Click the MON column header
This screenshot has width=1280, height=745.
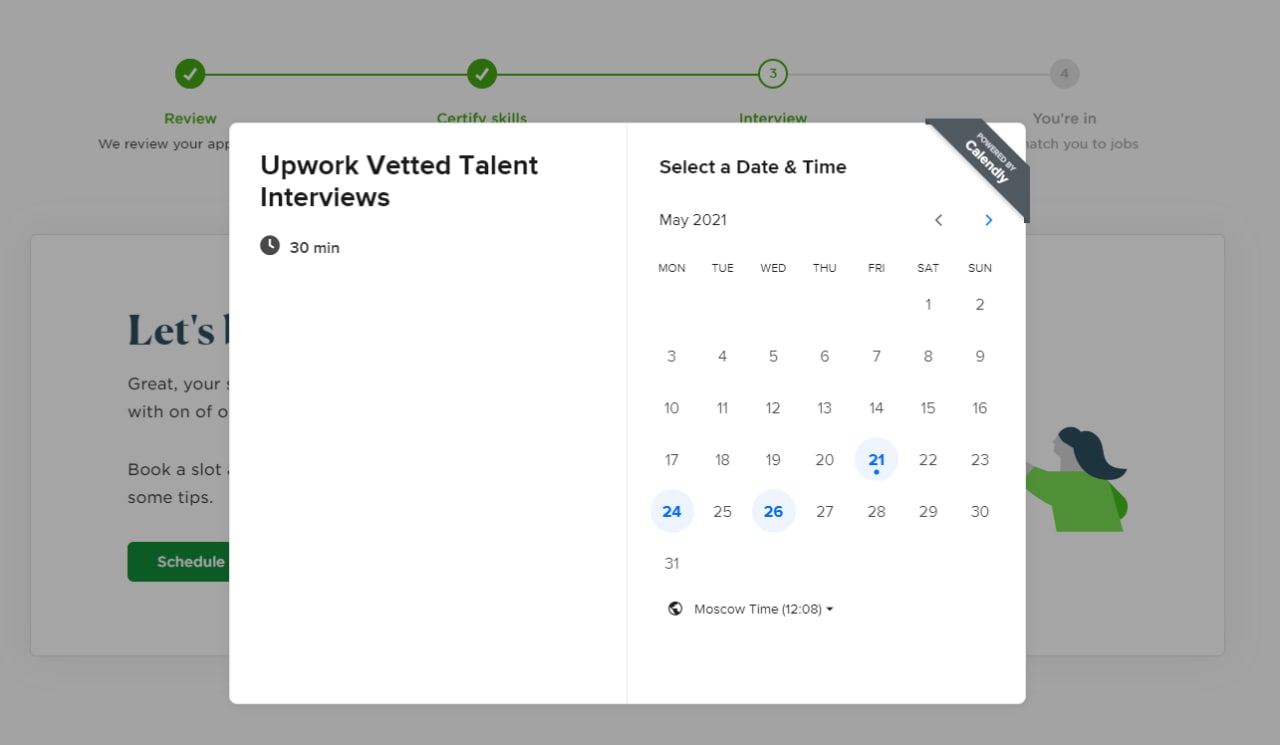coord(672,268)
